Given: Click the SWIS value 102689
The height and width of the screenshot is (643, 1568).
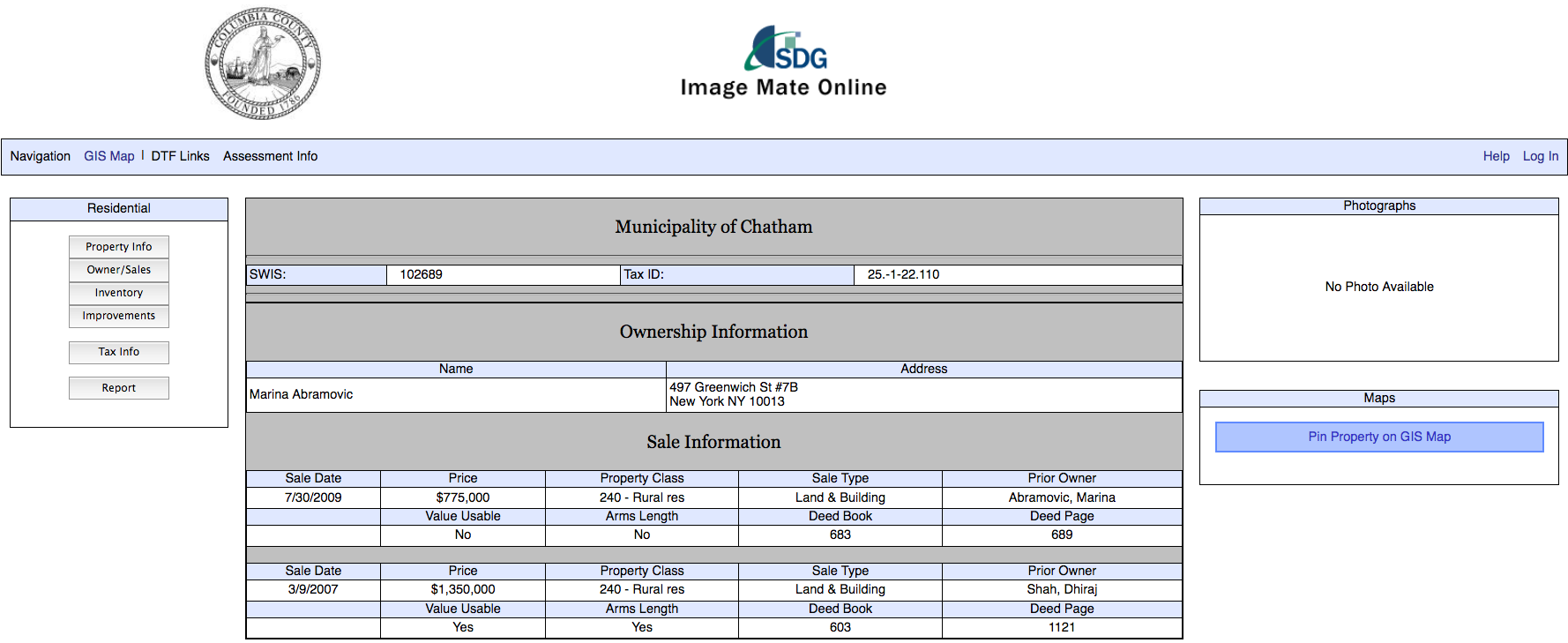Looking at the screenshot, I should [x=421, y=274].
